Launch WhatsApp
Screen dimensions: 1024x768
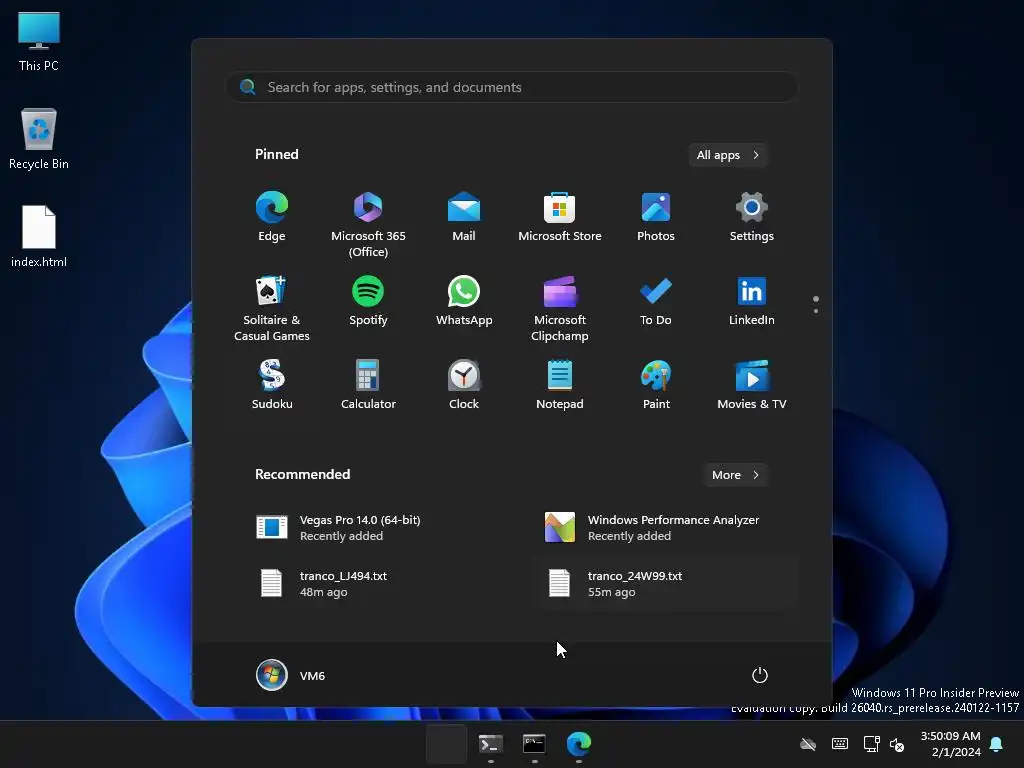coord(464,301)
